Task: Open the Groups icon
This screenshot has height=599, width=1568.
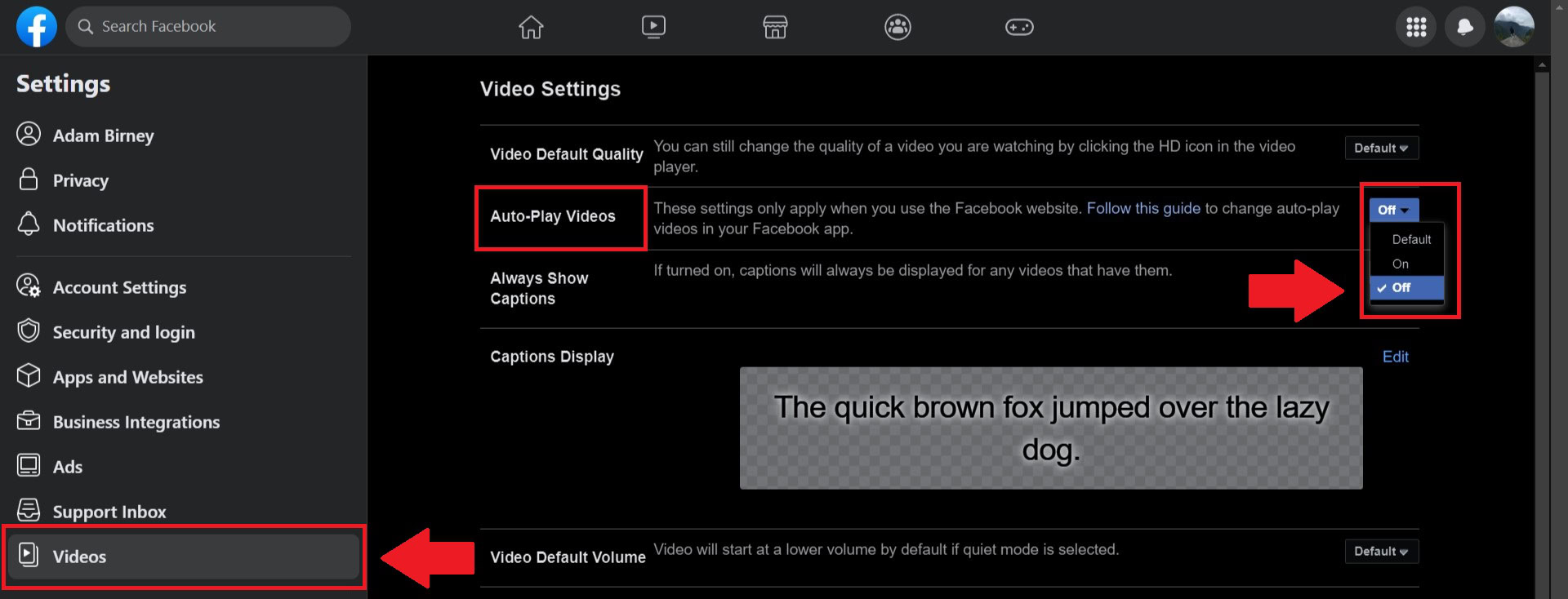Action: (x=898, y=27)
